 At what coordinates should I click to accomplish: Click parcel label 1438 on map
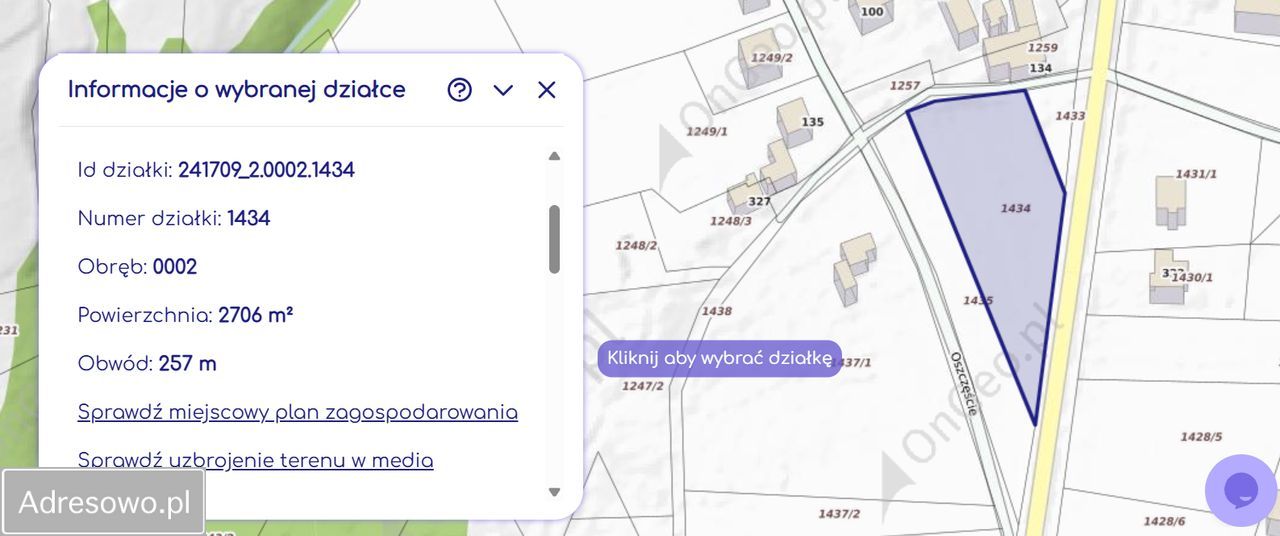click(x=717, y=311)
